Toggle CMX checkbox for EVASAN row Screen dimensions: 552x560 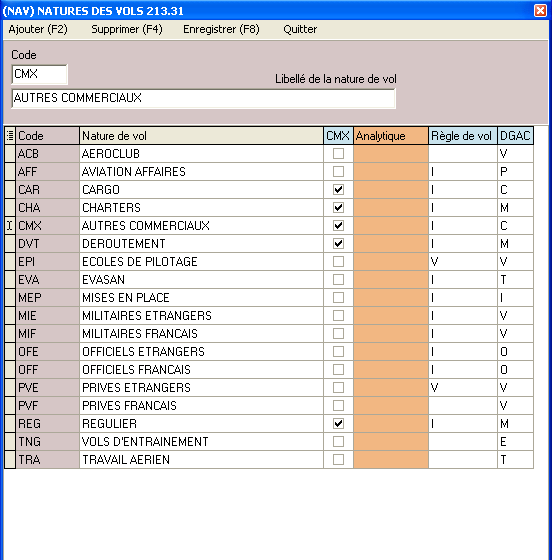coord(338,280)
